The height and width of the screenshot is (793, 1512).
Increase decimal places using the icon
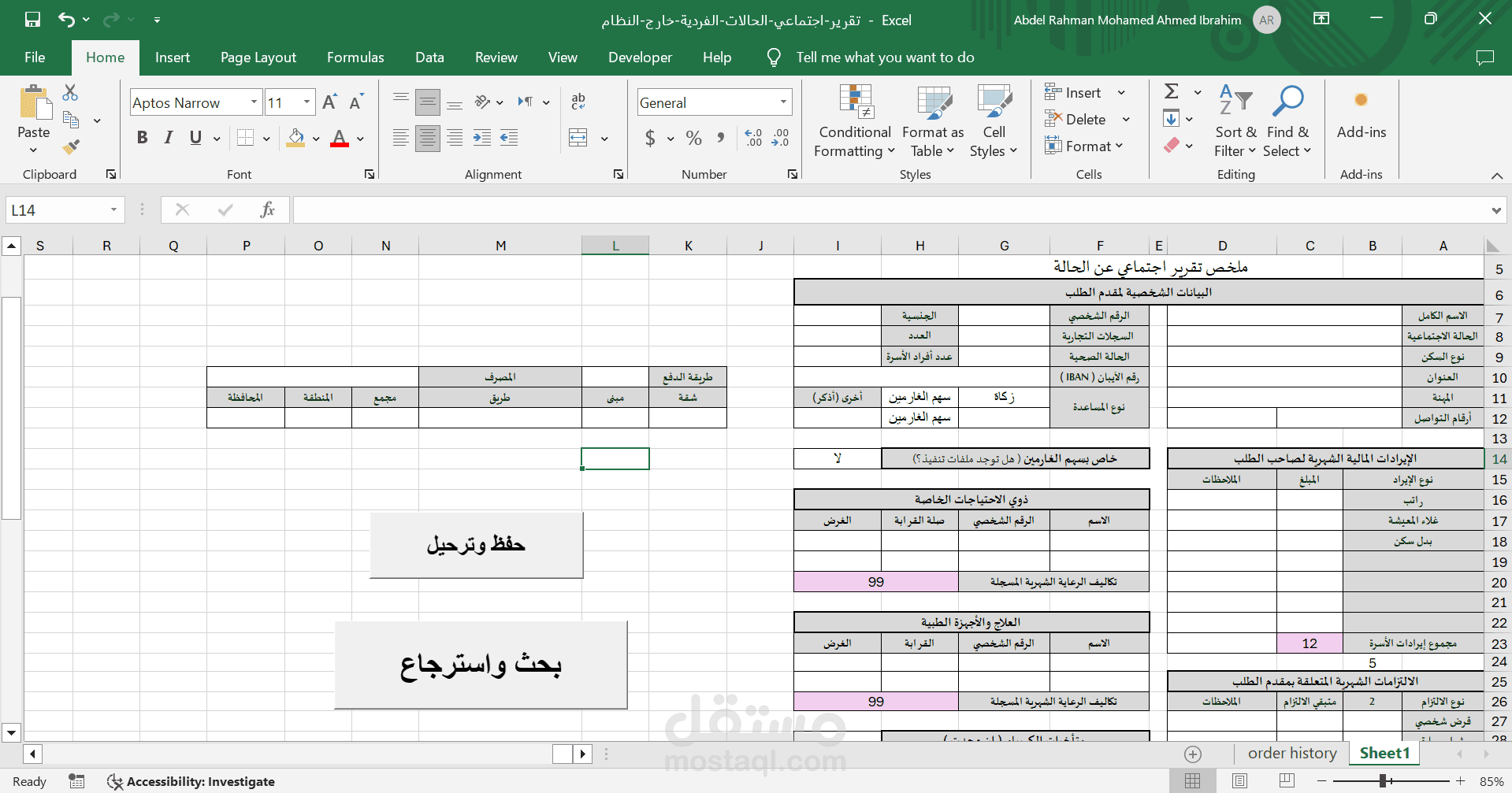coord(753,138)
